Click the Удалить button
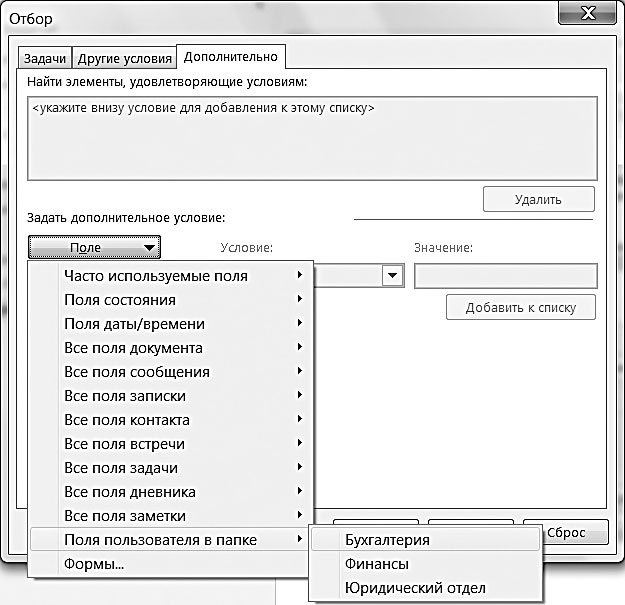625x605 pixels. (x=539, y=199)
